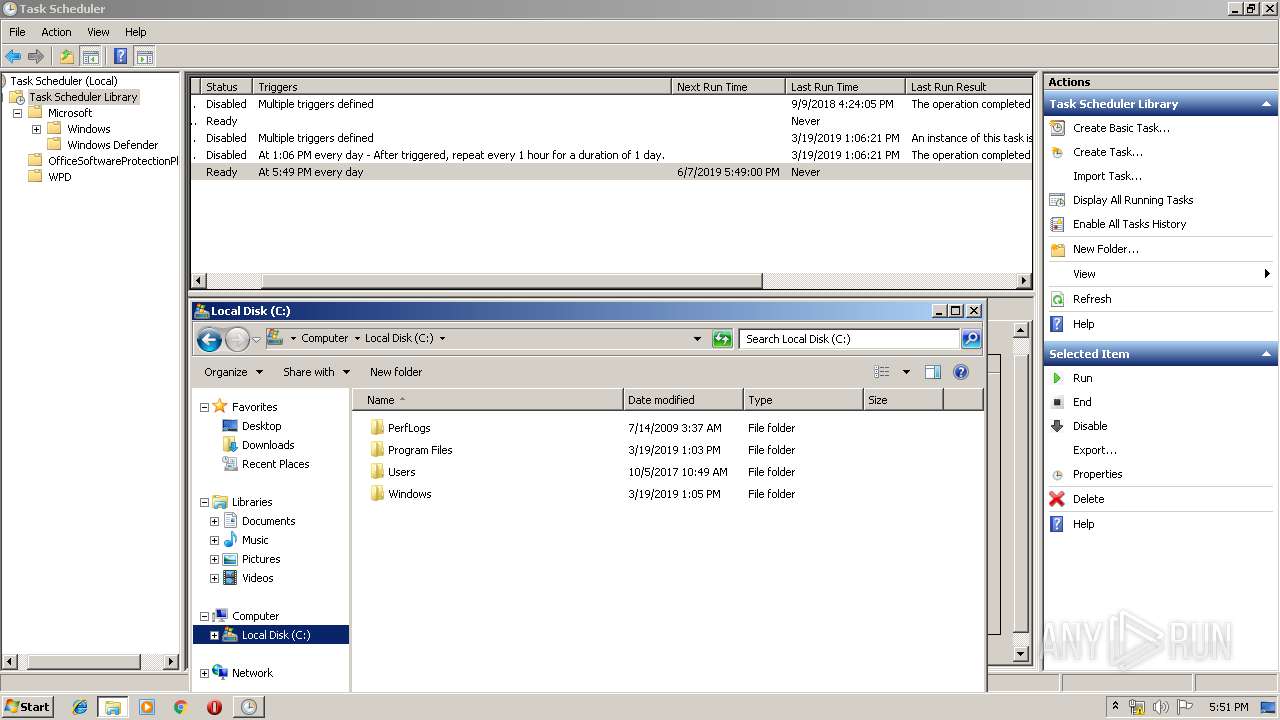Open address bar history dropdown

[697, 339]
